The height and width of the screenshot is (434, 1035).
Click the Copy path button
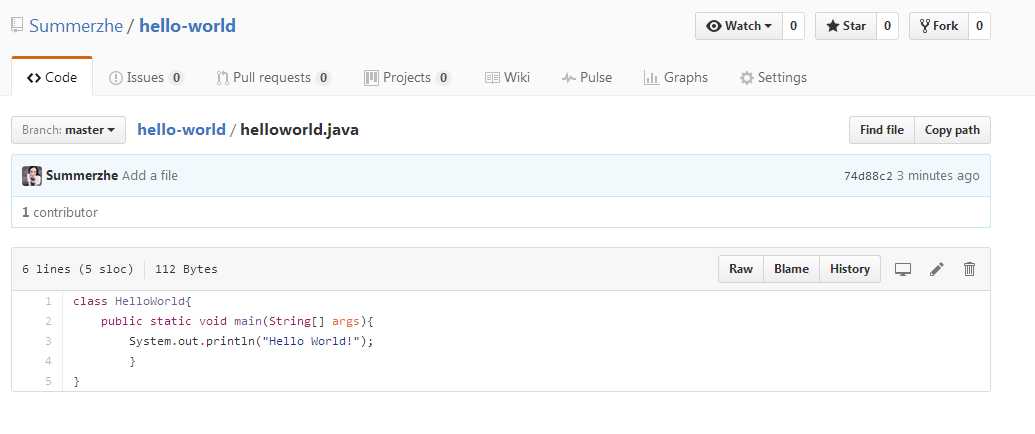point(952,130)
